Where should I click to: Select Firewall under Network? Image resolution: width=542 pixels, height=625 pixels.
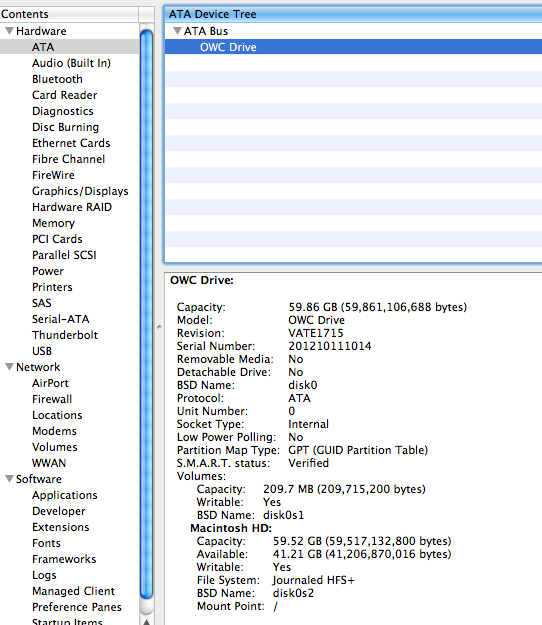pos(52,399)
